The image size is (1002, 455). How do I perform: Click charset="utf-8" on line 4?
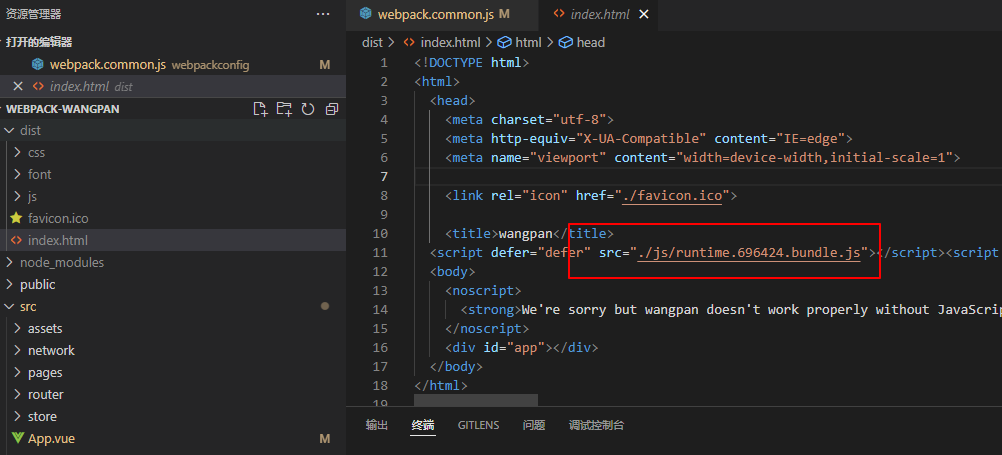pyautogui.click(x=548, y=120)
